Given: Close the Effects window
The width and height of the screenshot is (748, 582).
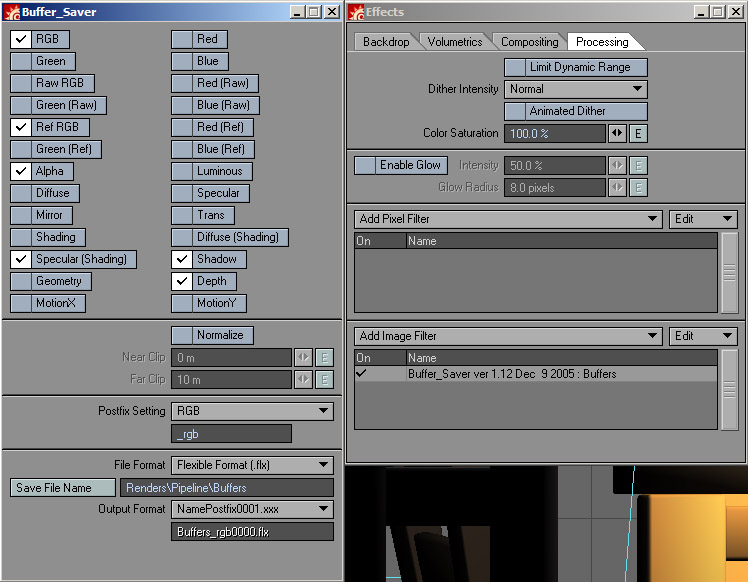Looking at the screenshot, I should pyautogui.click(x=736, y=12).
